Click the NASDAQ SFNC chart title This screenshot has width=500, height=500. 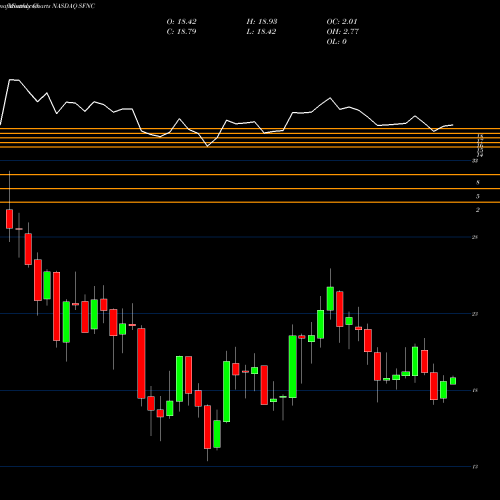(74, 6)
